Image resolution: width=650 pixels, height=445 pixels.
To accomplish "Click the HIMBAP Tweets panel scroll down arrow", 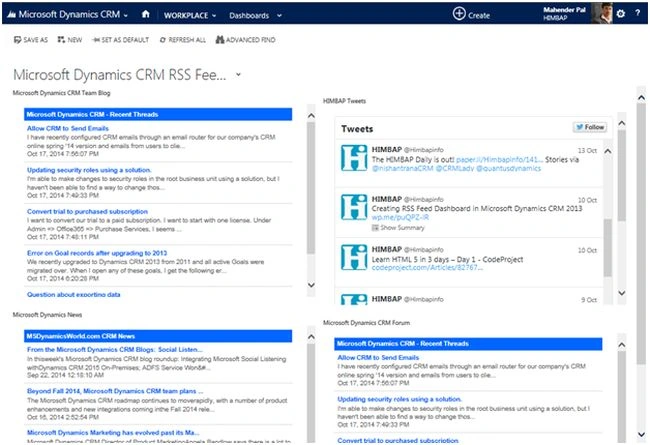I will pyautogui.click(x=621, y=293).
